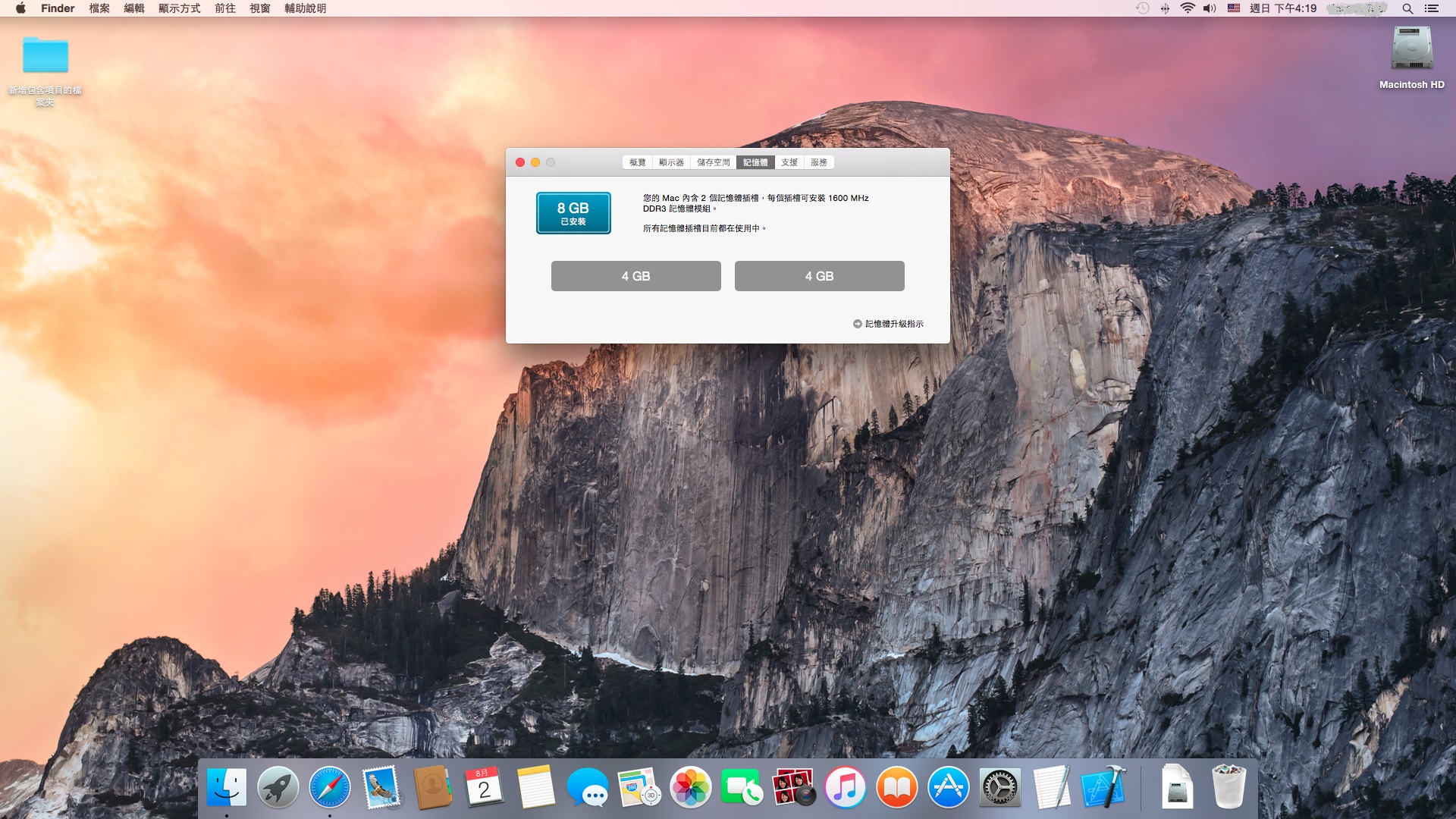
Task: Open Contacts book icon in Dock
Action: point(433,787)
